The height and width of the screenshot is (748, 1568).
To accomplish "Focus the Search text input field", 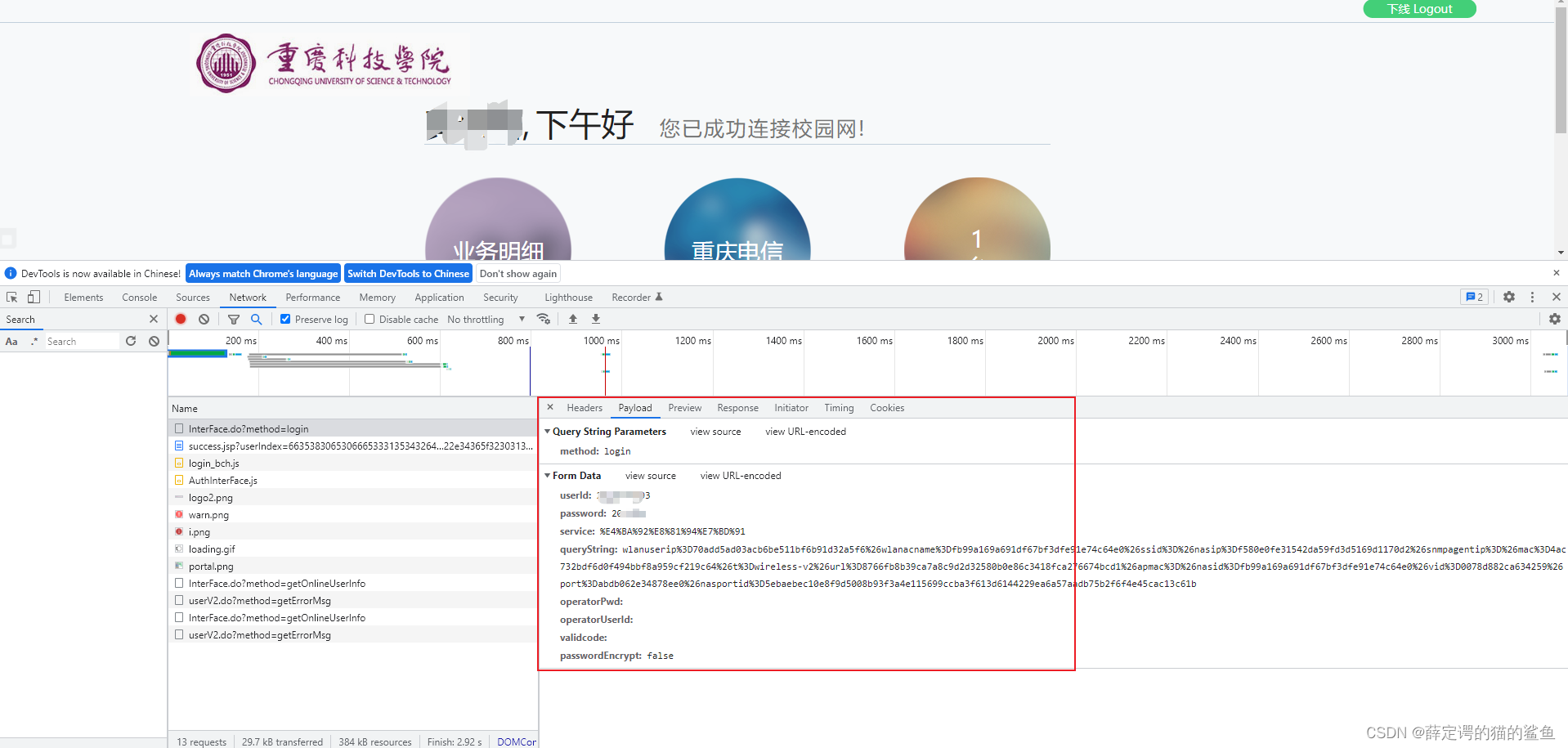I will [81, 342].
